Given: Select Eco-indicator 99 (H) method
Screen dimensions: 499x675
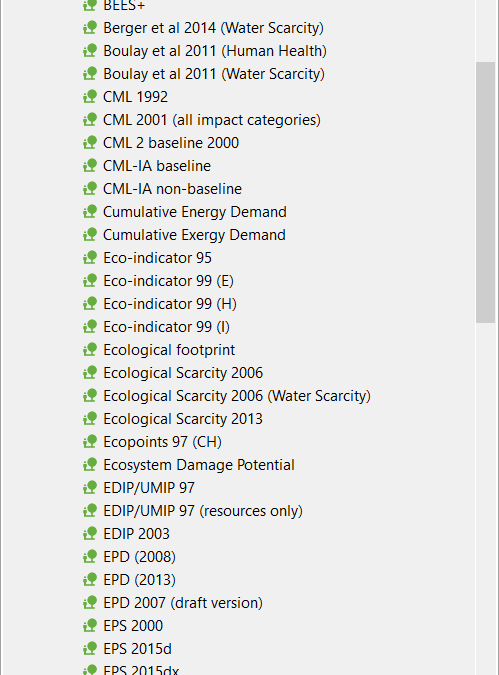Looking at the screenshot, I should tap(170, 303).
